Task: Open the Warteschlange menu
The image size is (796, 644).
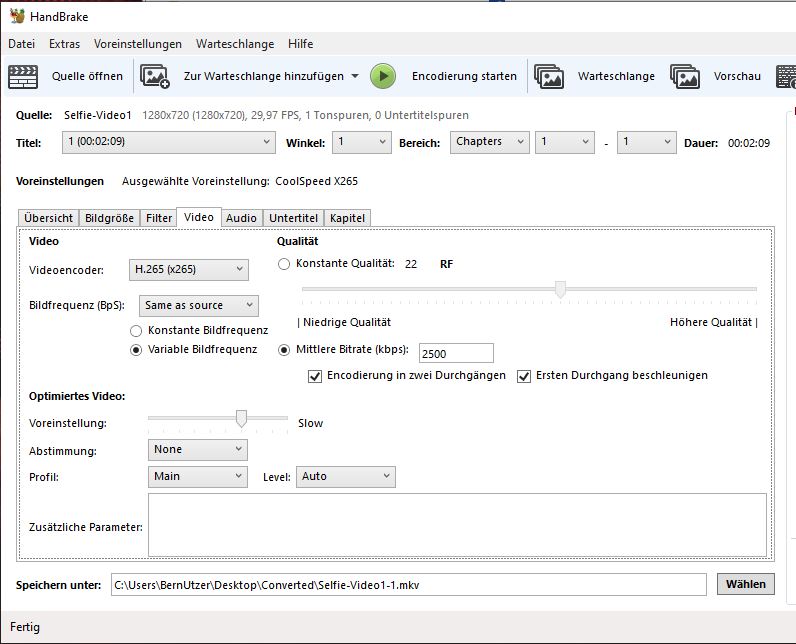Action: 235,44
